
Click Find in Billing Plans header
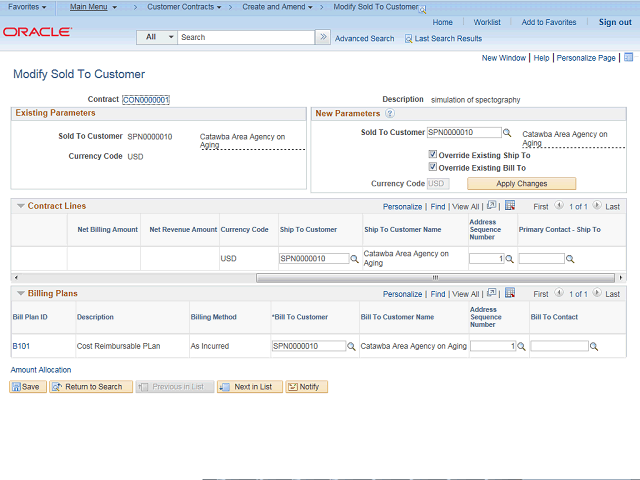pyautogui.click(x=438, y=294)
